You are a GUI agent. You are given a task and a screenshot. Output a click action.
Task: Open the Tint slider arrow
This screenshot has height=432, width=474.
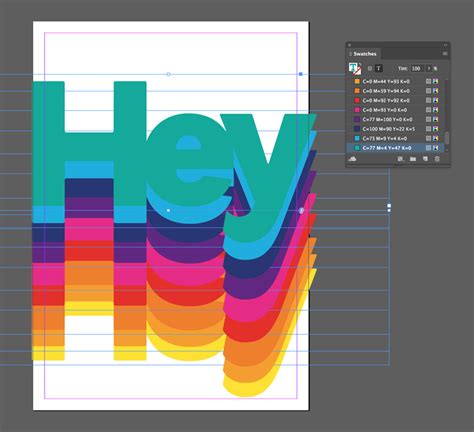pyautogui.click(x=429, y=68)
